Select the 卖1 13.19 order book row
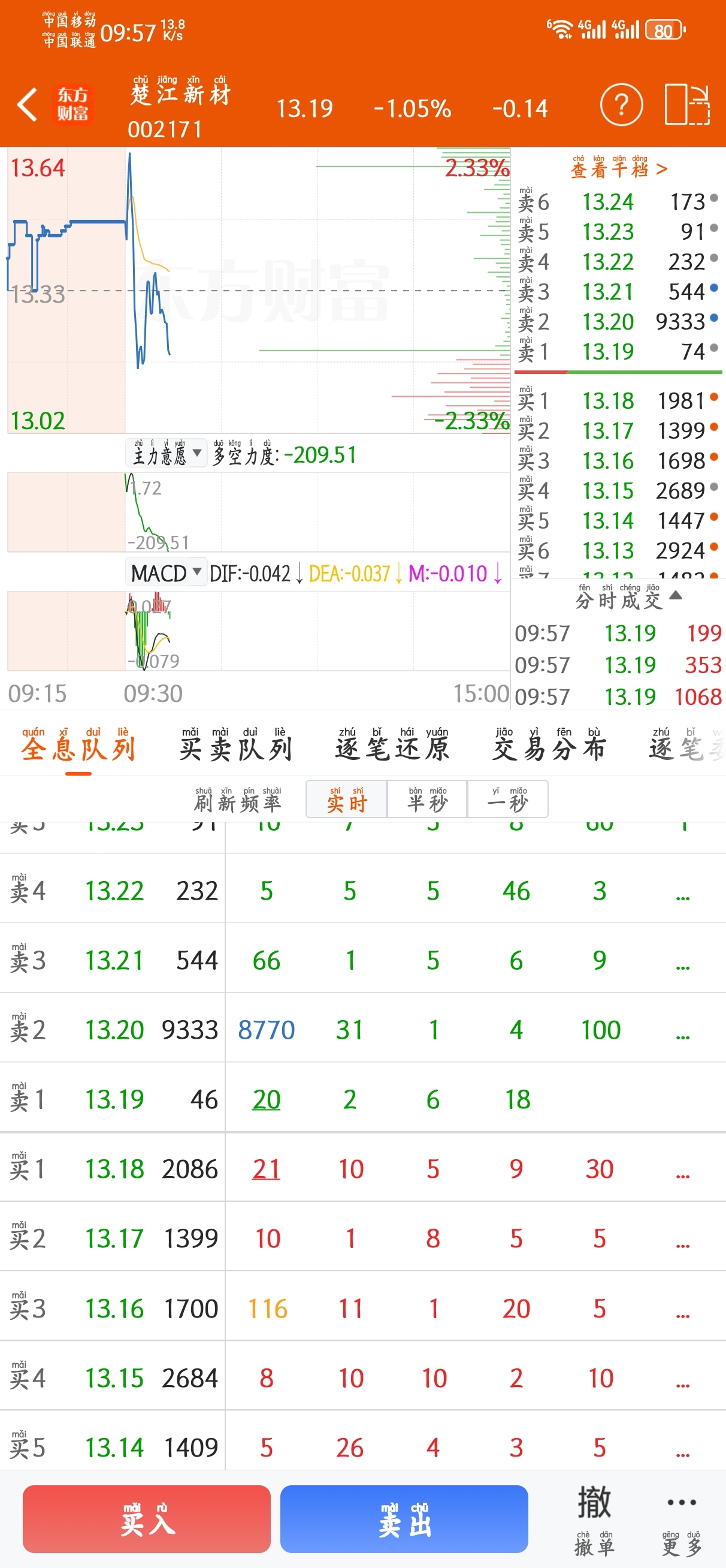726x1568 pixels. 618,351
